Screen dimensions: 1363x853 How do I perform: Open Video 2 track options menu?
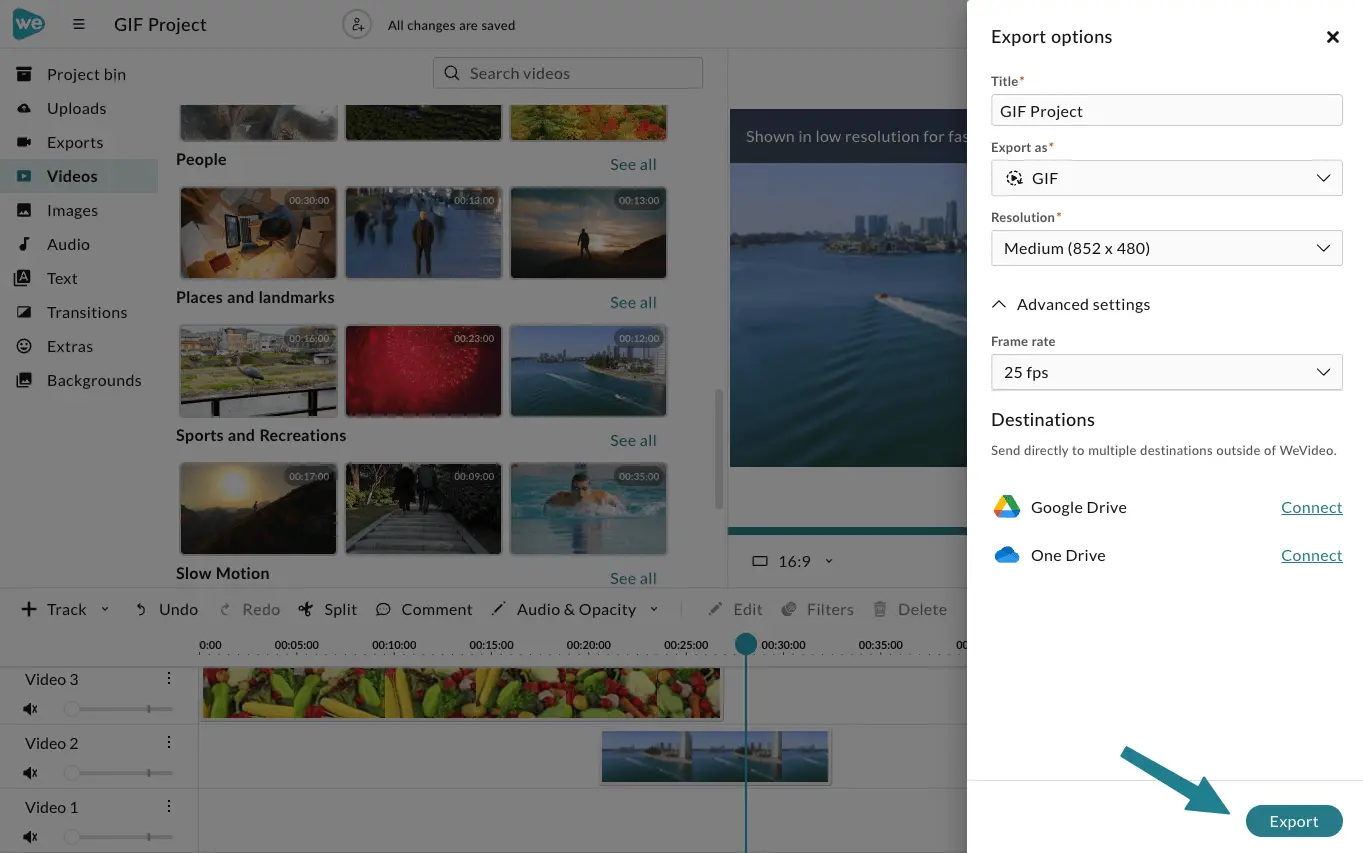[x=169, y=742]
